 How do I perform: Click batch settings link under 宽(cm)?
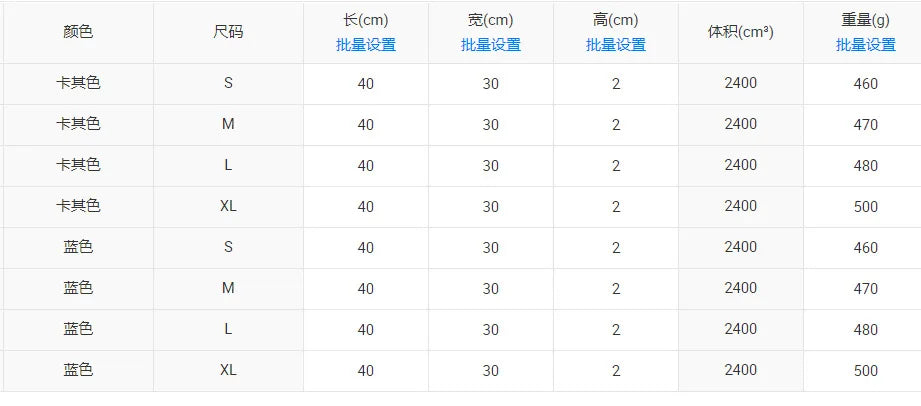click(490, 45)
